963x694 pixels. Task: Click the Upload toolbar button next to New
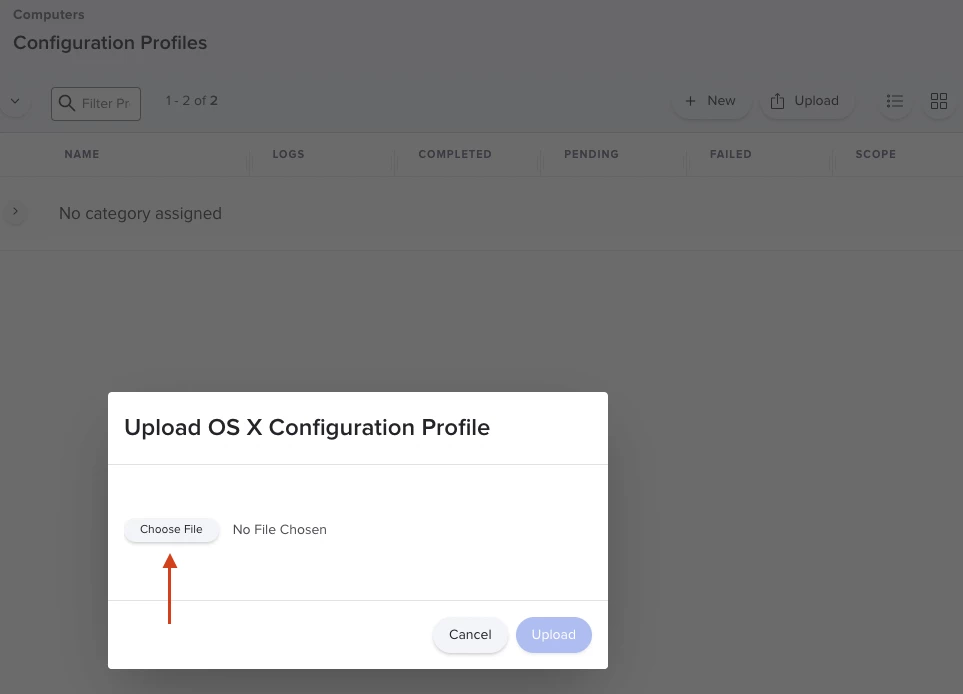coord(806,101)
